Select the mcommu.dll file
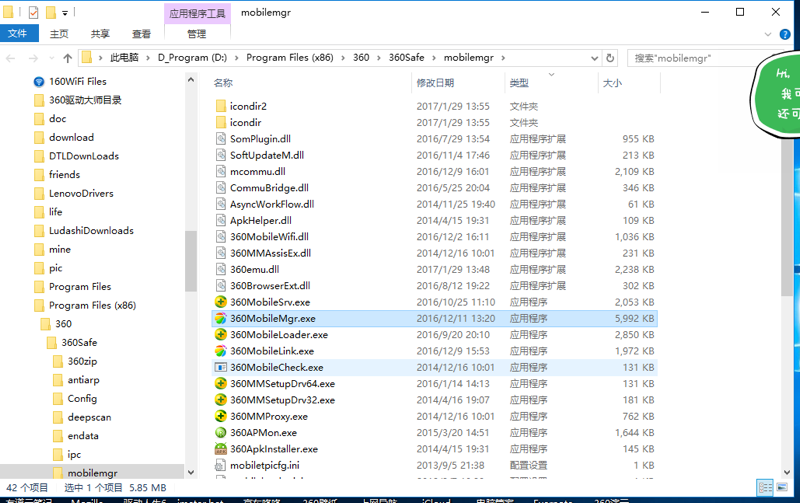 pos(258,171)
